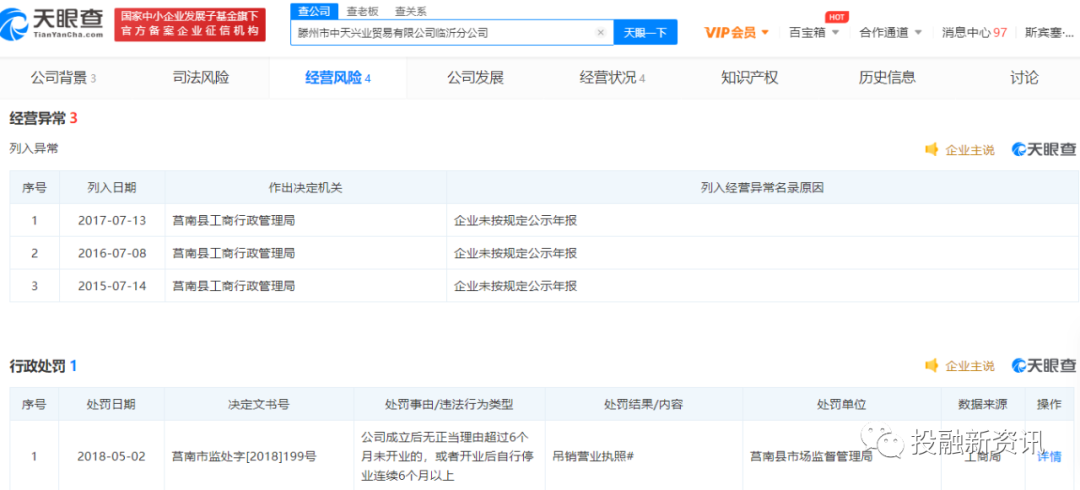This screenshot has height=490, width=1080.
Task: Click the 处罚单位 column header
Action: pos(842,405)
